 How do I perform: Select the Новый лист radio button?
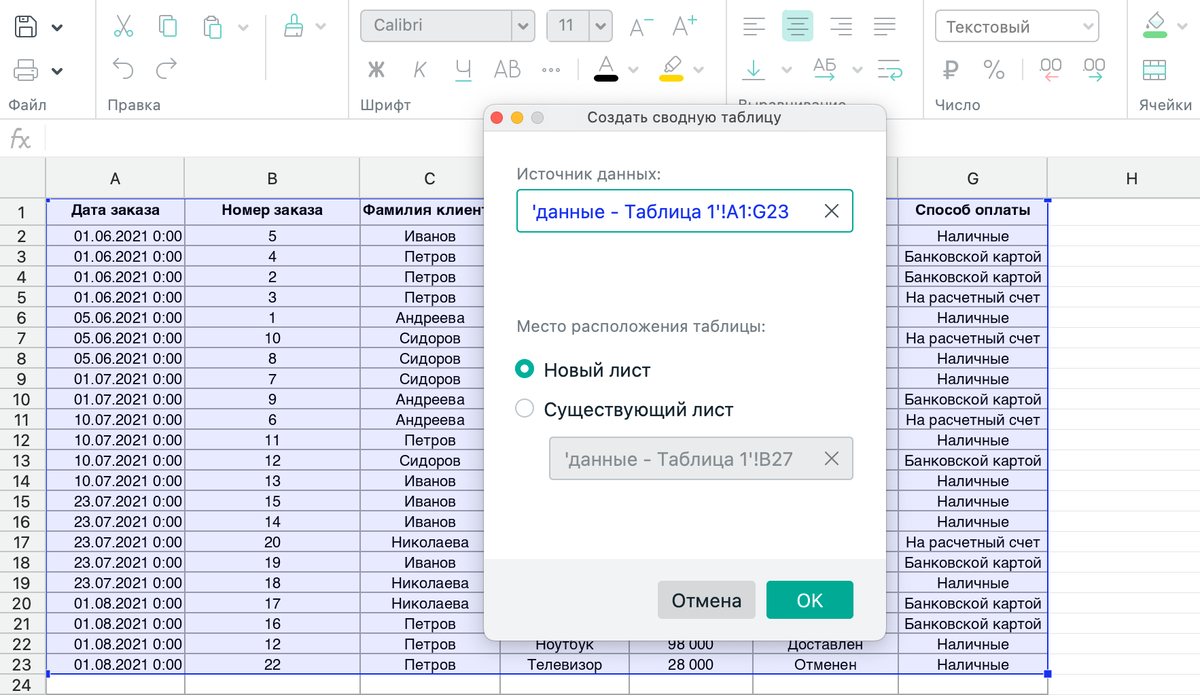click(525, 368)
